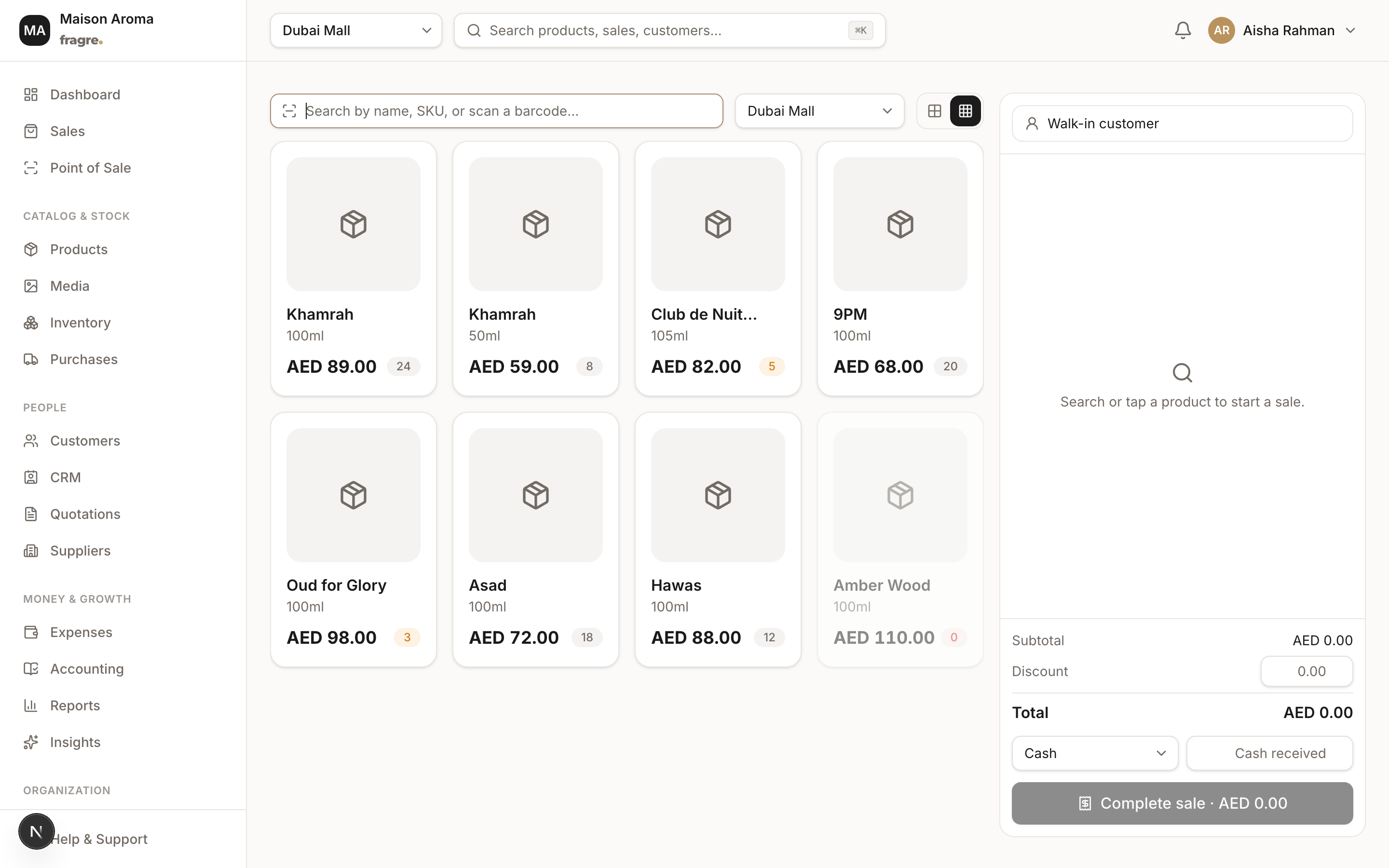Image resolution: width=1389 pixels, height=868 pixels.
Task: Click the global search products field
Action: (x=669, y=30)
